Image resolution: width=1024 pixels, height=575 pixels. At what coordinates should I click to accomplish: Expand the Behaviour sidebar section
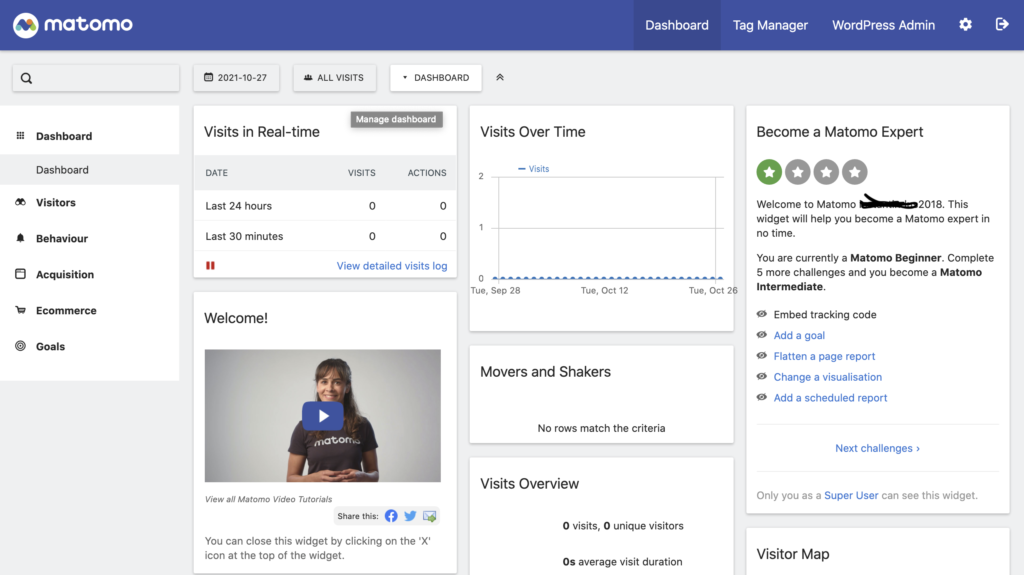pyautogui.click(x=61, y=238)
